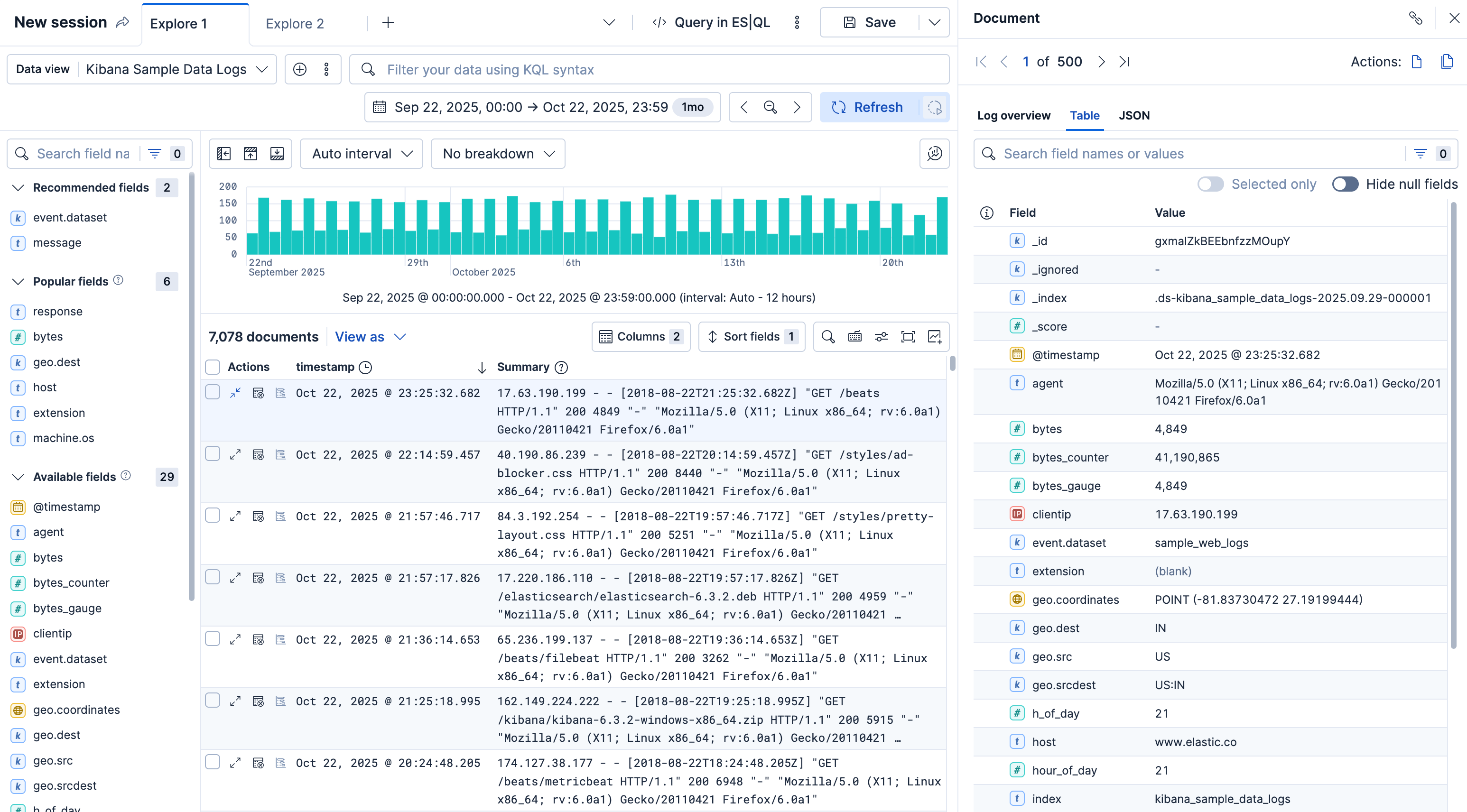The height and width of the screenshot is (812, 1467).
Task: Select the row checkbox for 23:25:32.682
Action: [x=213, y=392]
